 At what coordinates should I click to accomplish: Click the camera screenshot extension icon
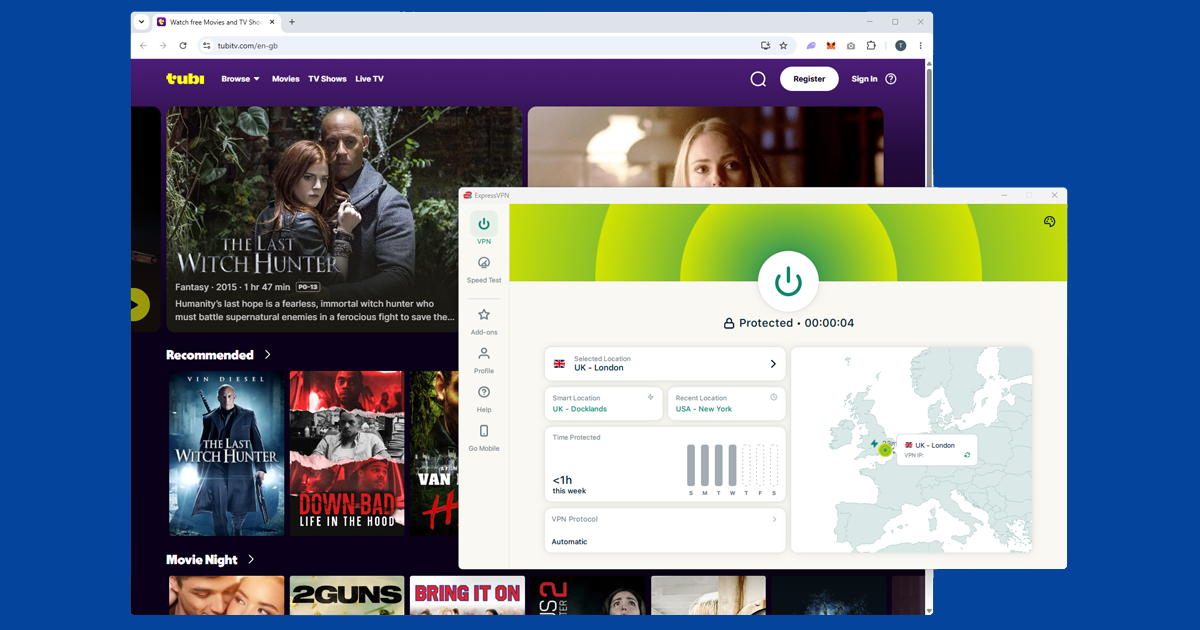tap(851, 46)
